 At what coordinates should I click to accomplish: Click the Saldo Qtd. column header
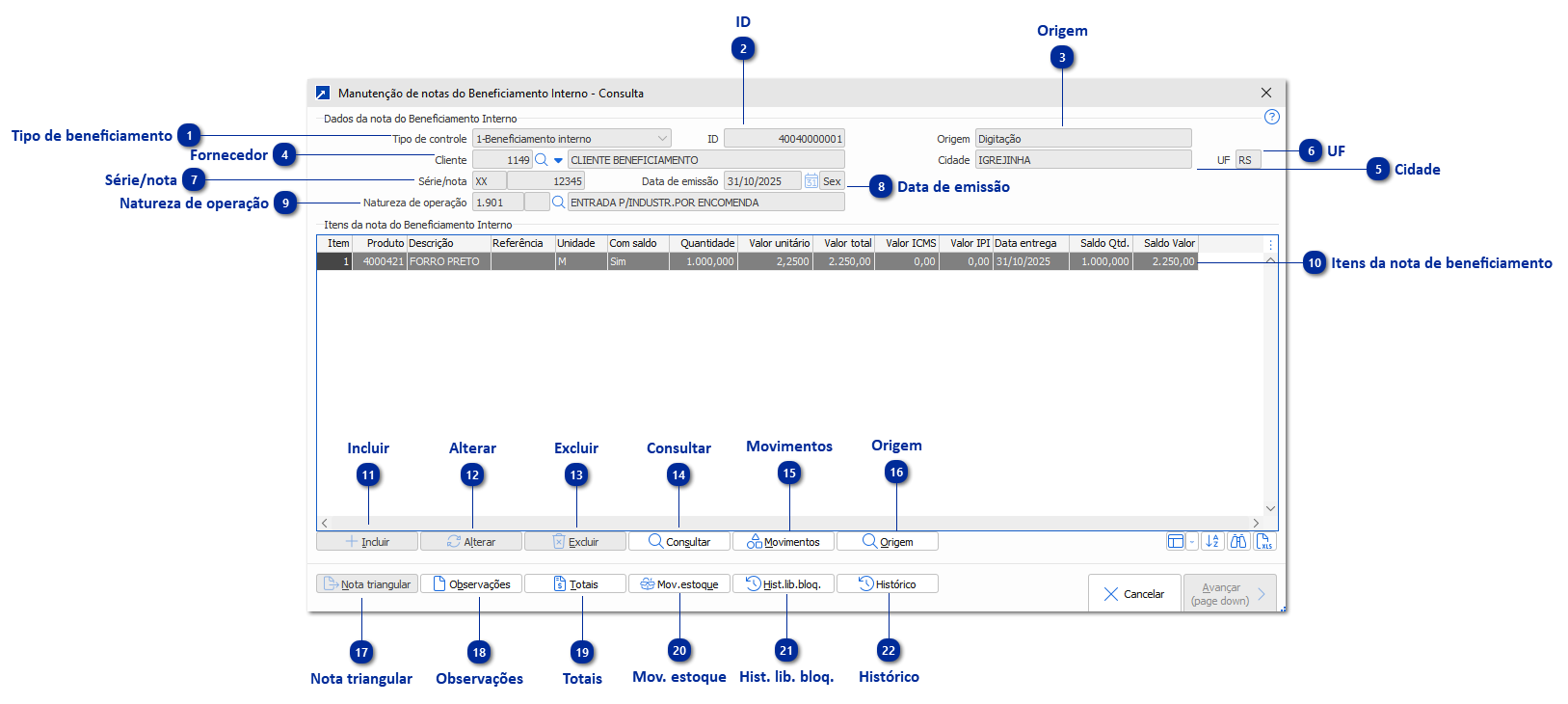point(1101,243)
